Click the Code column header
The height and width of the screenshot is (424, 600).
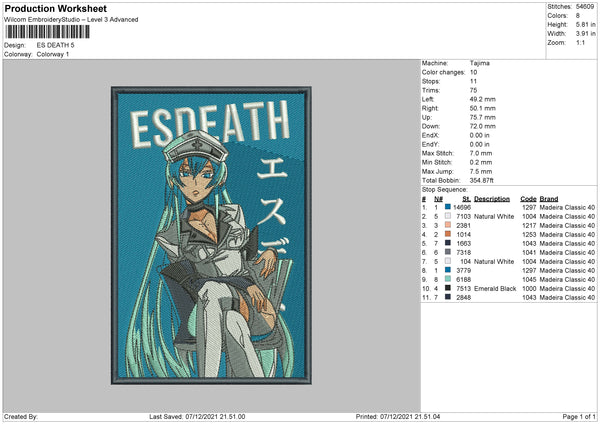tap(528, 199)
